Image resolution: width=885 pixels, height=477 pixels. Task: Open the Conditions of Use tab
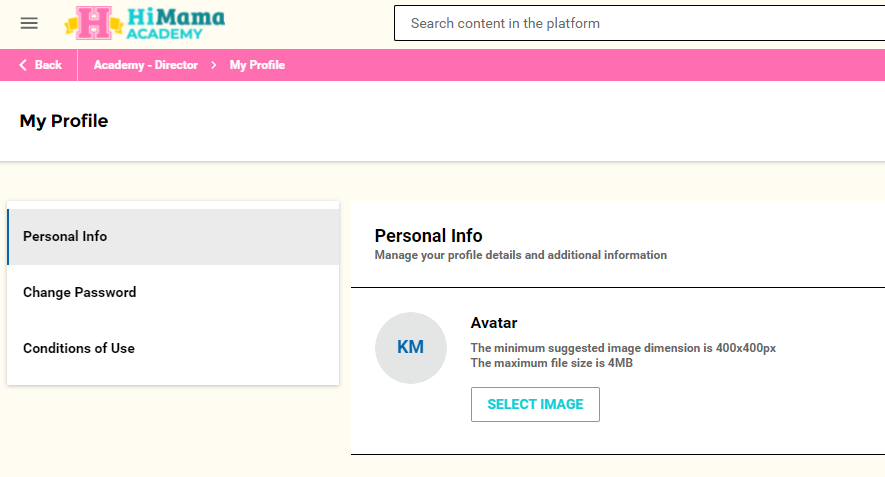pyautogui.click(x=173, y=349)
